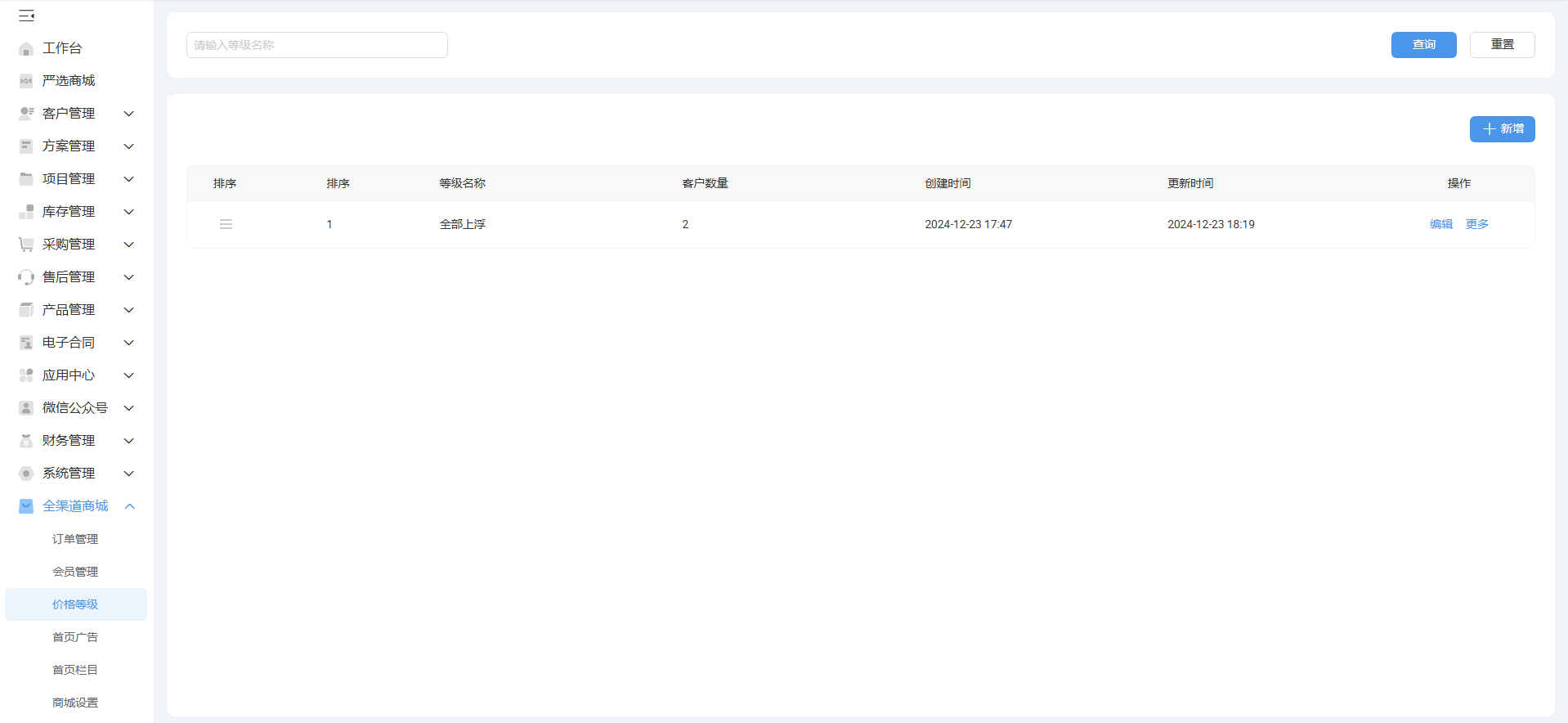Grab the drag handle of 全部上浮 row
Image resolution: width=1568 pixels, height=723 pixels.
[x=226, y=224]
